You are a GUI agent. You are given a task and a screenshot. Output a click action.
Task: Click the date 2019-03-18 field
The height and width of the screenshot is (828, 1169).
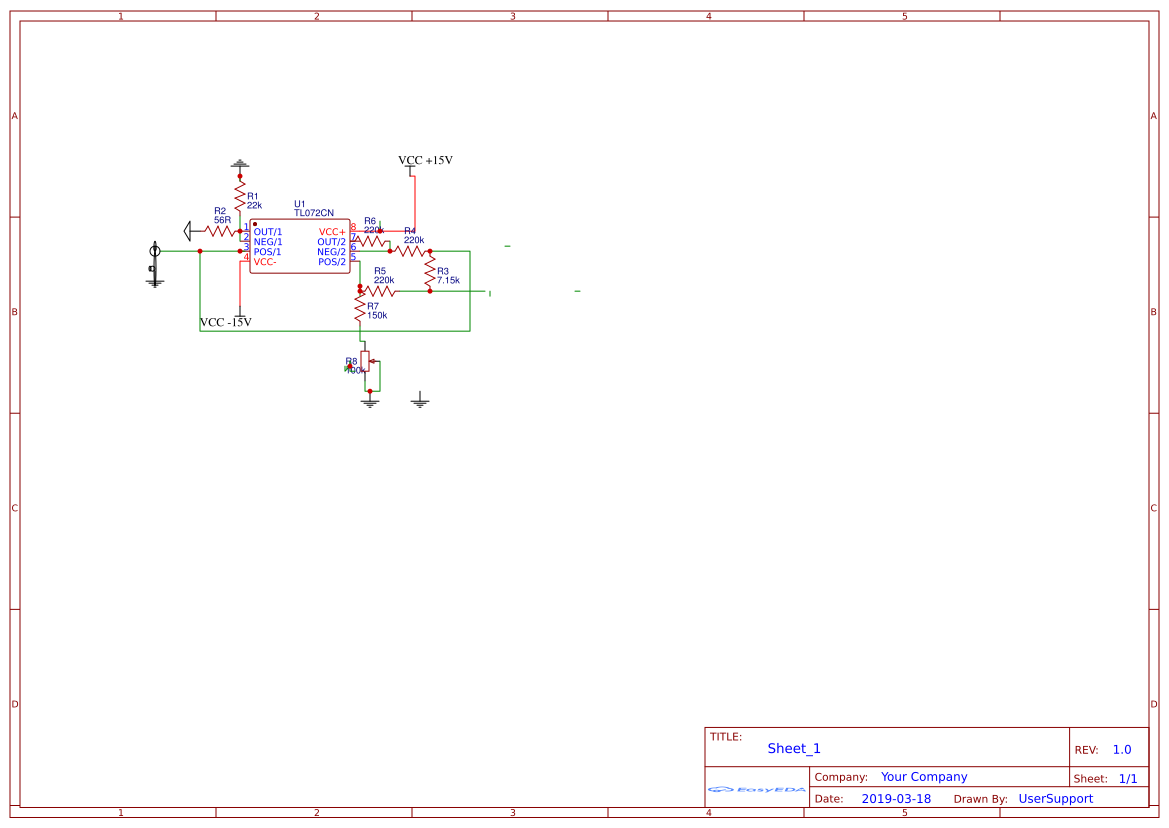click(x=896, y=798)
